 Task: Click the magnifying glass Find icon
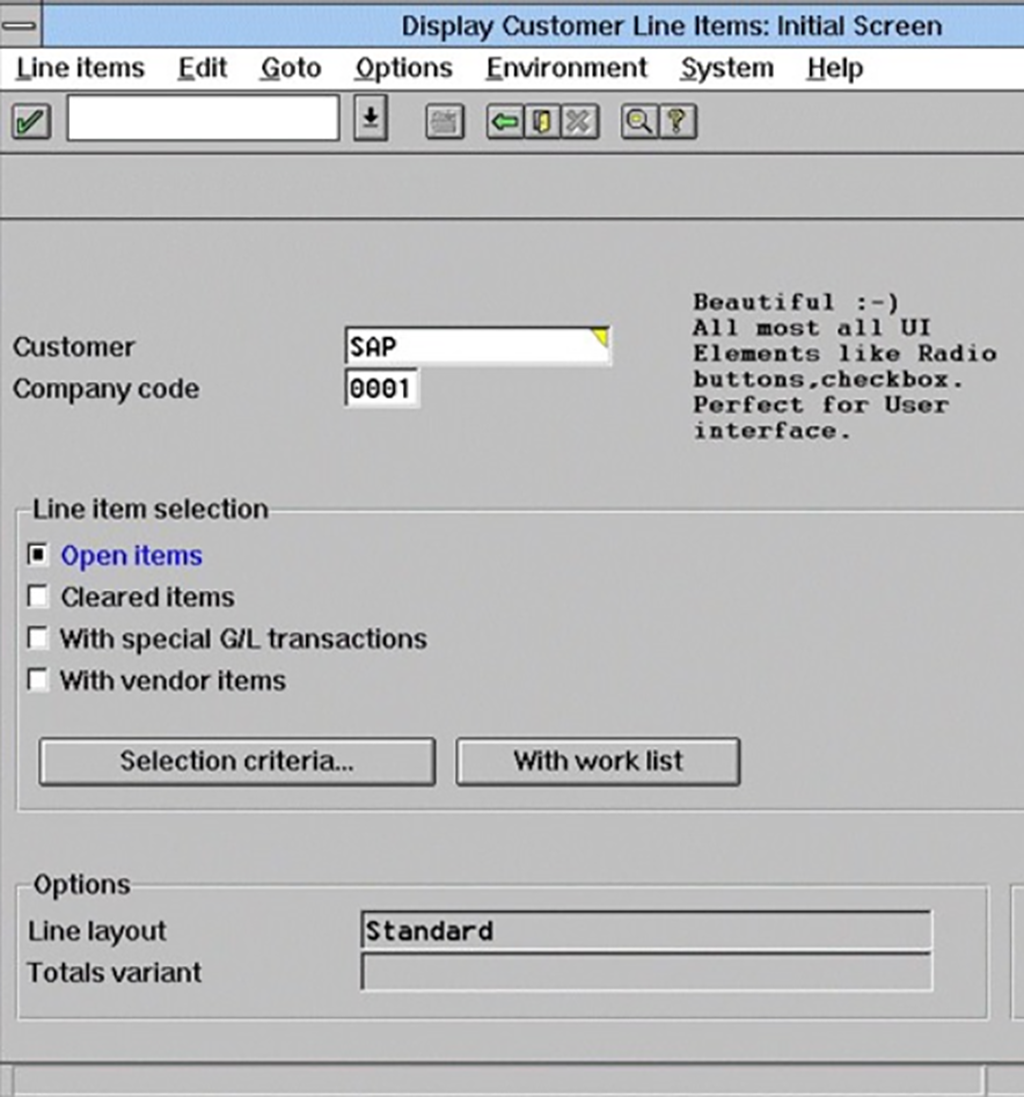(638, 122)
